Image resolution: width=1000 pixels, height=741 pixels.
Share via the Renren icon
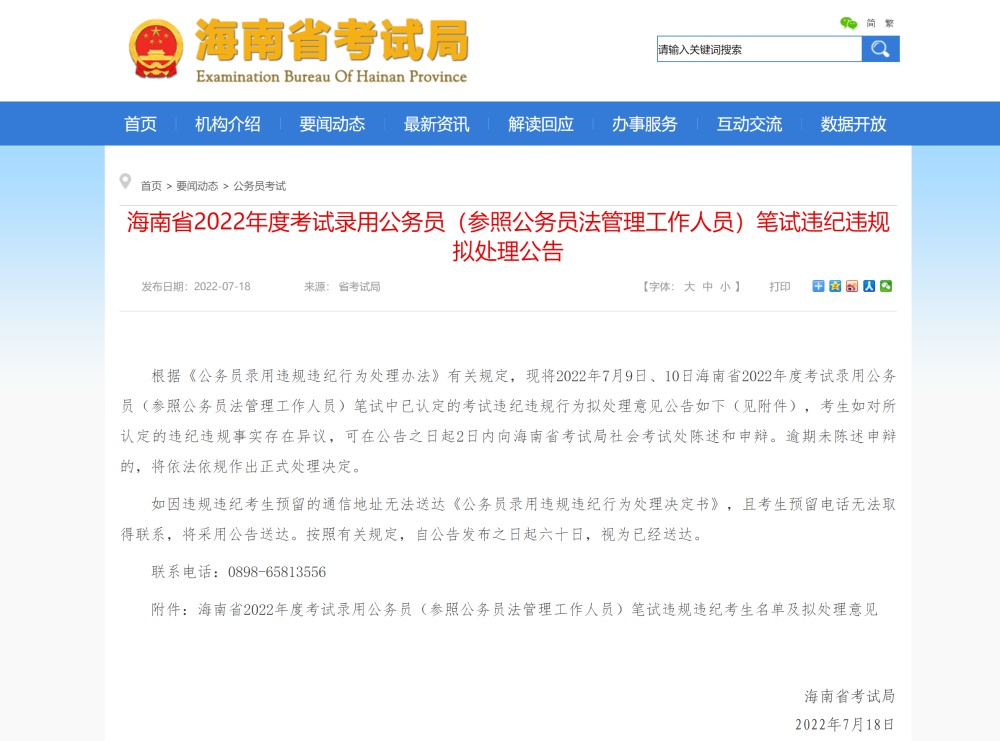869,286
